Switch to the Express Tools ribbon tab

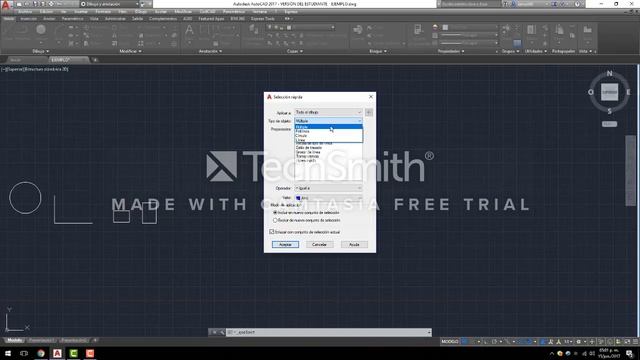click(262, 19)
